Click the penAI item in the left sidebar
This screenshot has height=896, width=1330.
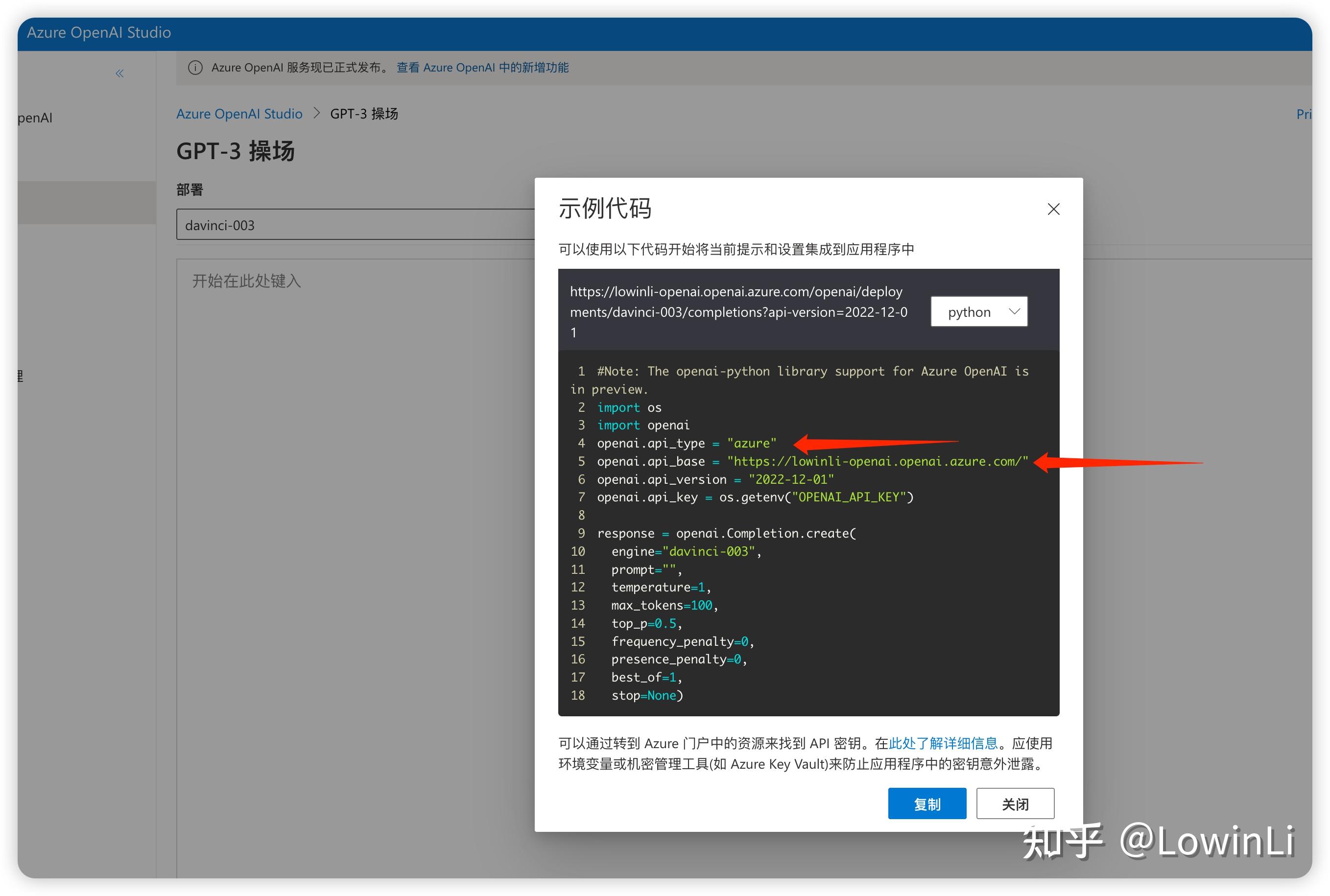pyautogui.click(x=35, y=118)
